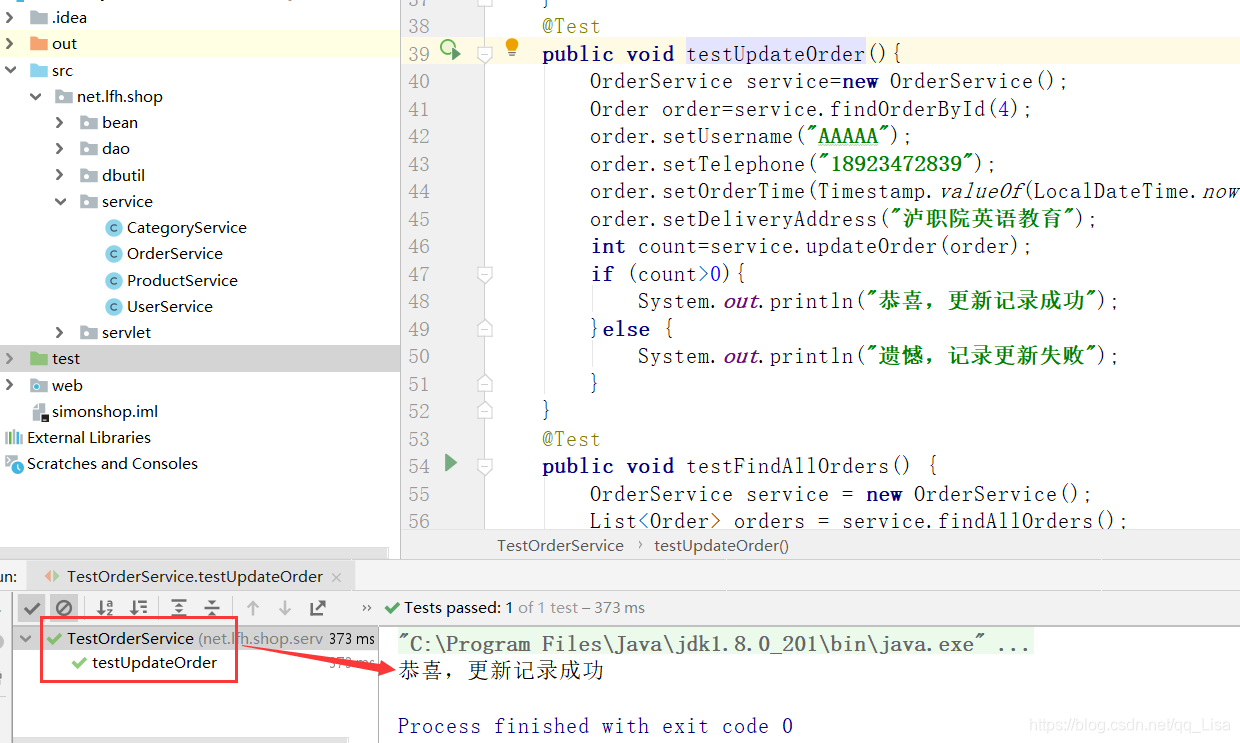Expand all test results
Screen dimensions: 1240x743
coord(179,607)
